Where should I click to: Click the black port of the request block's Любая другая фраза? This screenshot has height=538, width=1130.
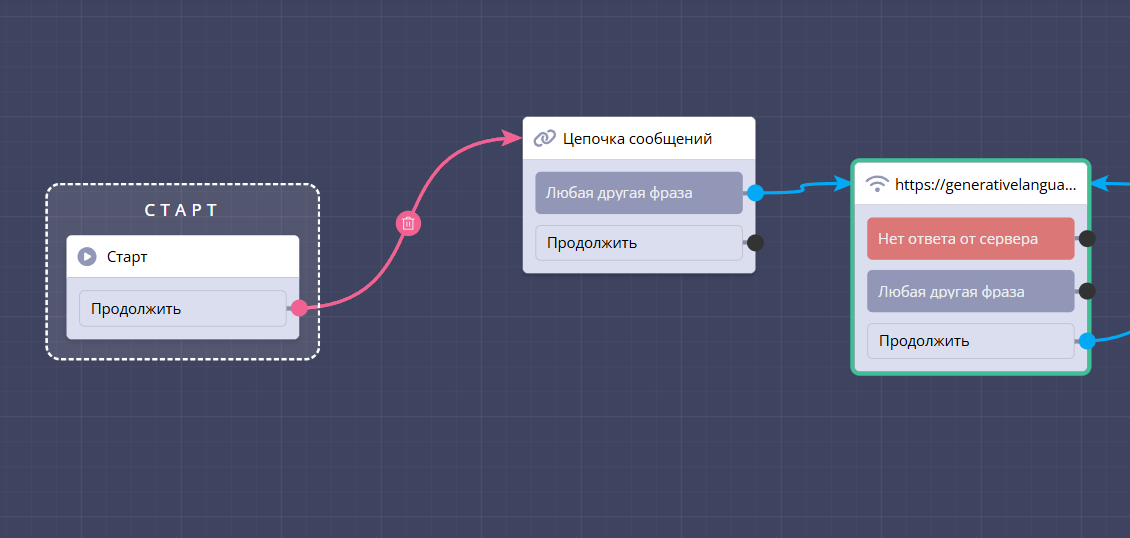click(1087, 291)
